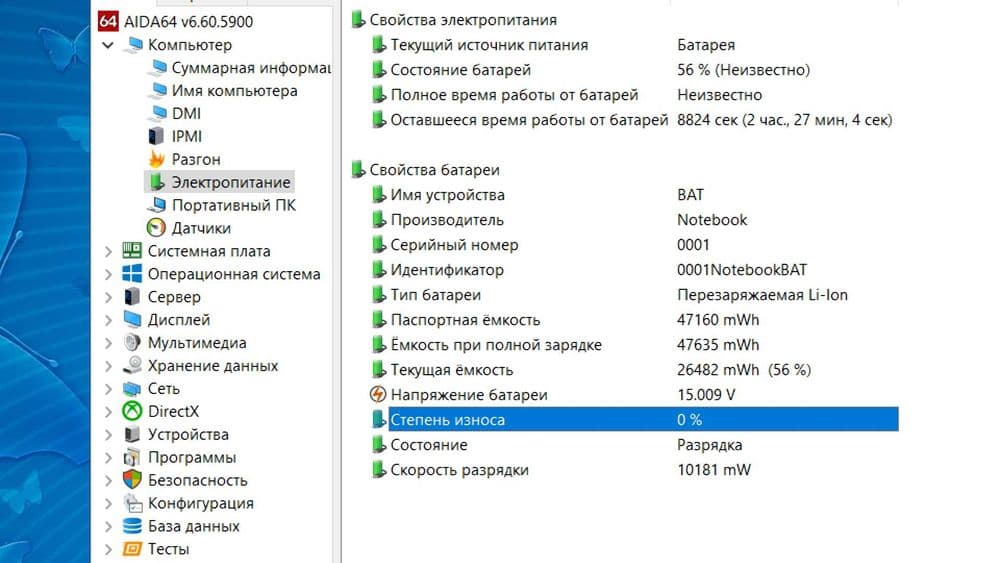
Task: Expand the Операционная система node
Action: [108, 274]
